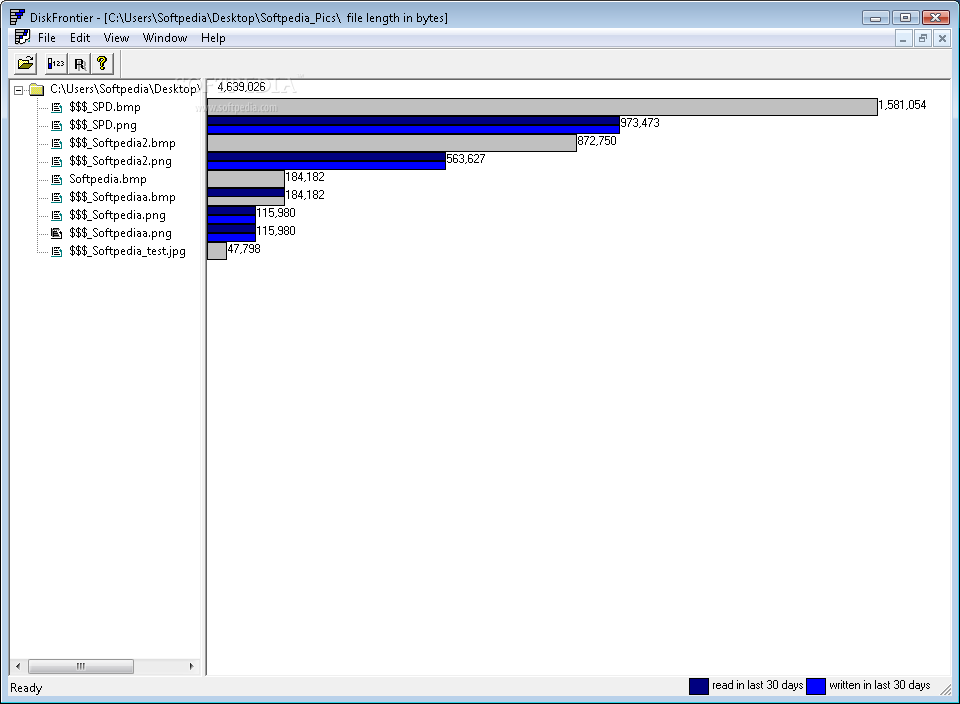
Task: Click the 1,581,054 size label
Action: click(902, 105)
